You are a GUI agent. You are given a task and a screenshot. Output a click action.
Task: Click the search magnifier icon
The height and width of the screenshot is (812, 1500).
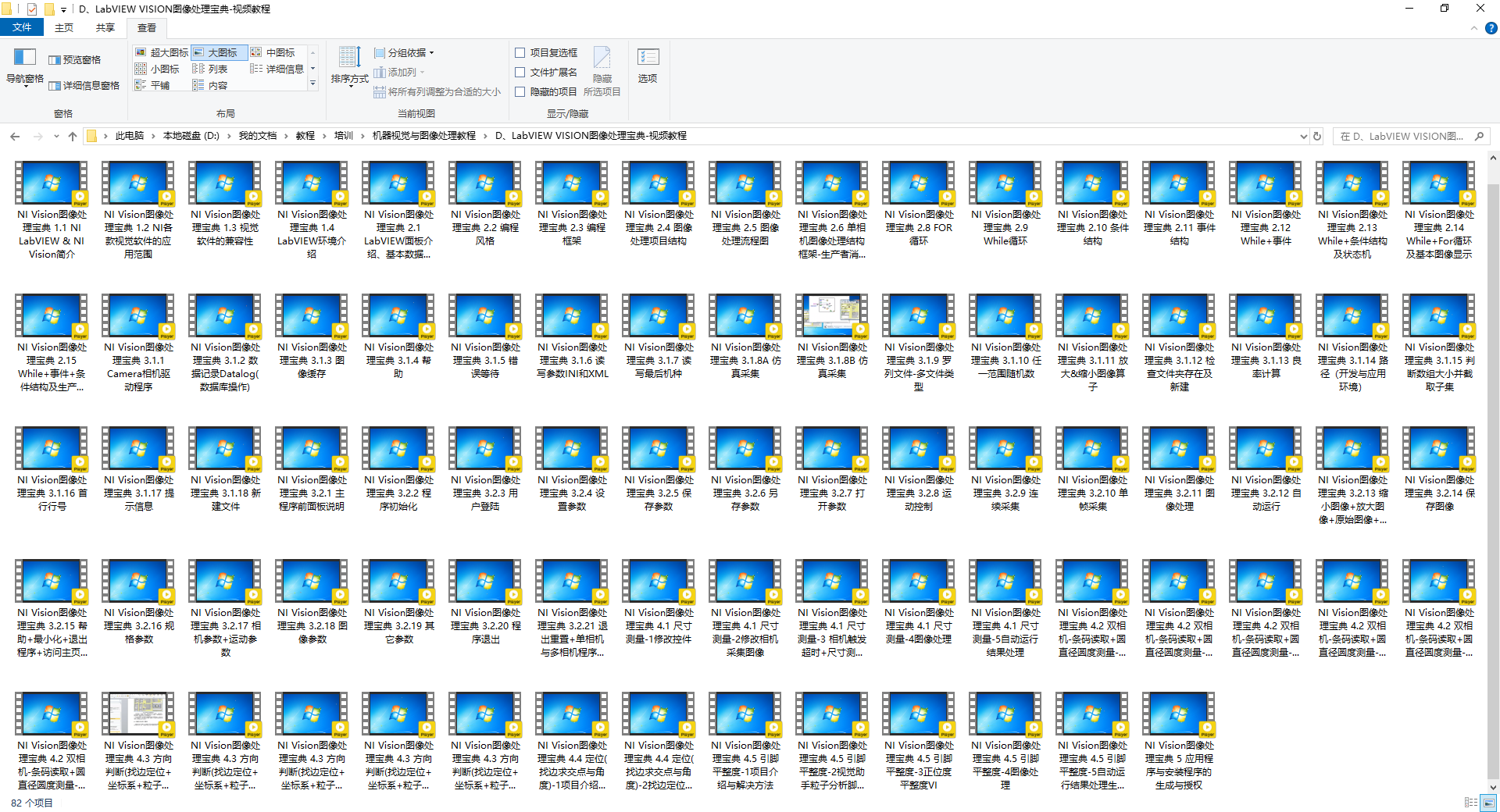[1479, 136]
